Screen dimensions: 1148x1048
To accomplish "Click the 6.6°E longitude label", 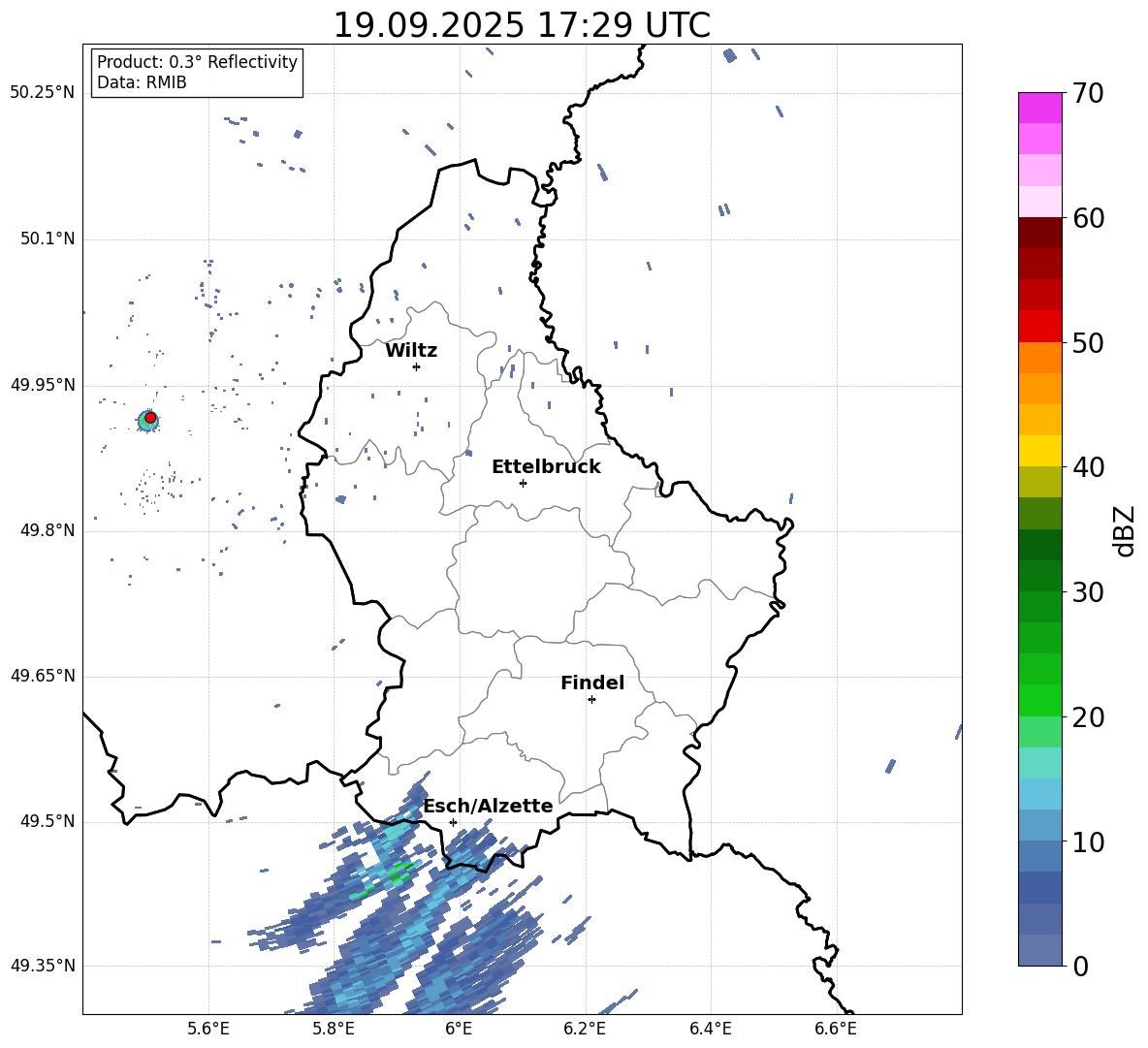I will tap(836, 1029).
